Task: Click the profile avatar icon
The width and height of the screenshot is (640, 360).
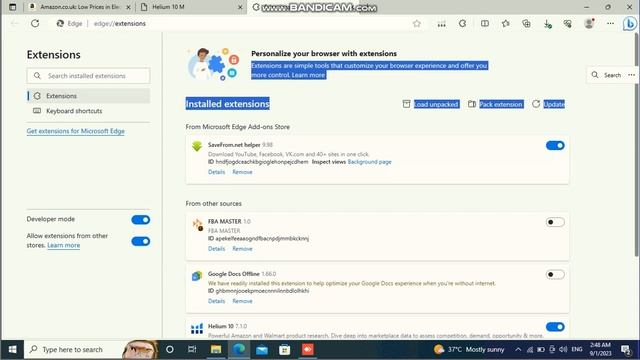Action: tap(589, 24)
